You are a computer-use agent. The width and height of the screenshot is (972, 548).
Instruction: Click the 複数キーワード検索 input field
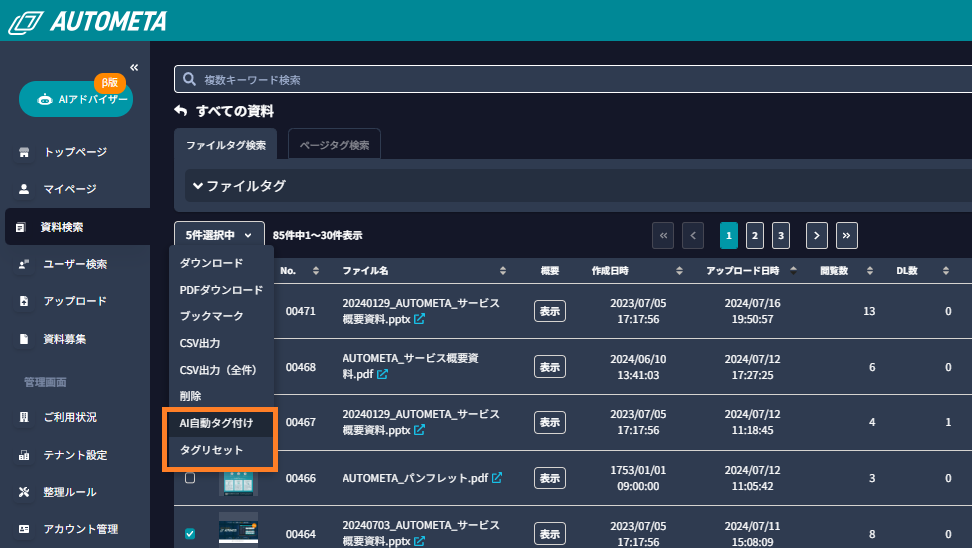[573, 79]
